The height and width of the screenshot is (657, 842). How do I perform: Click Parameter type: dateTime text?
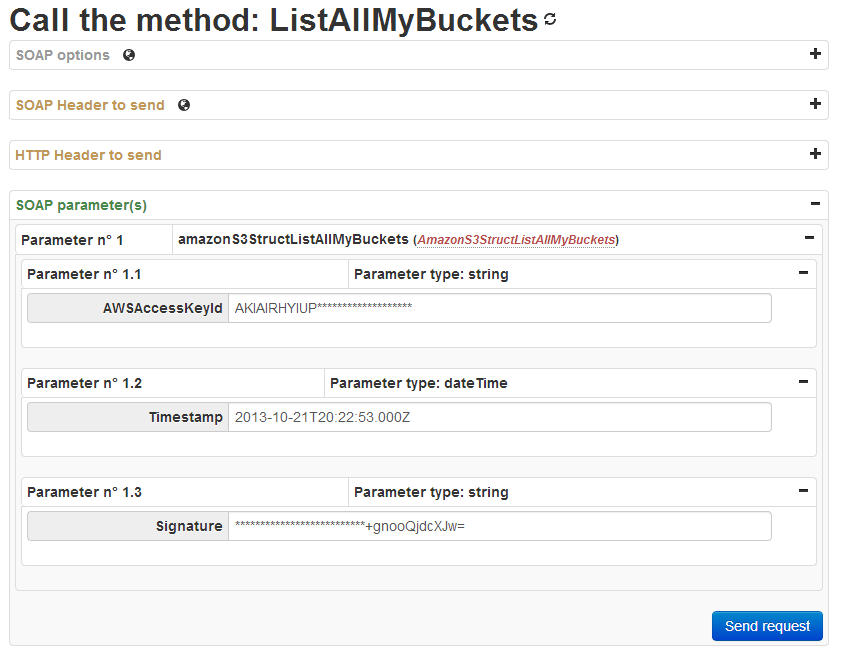click(419, 384)
